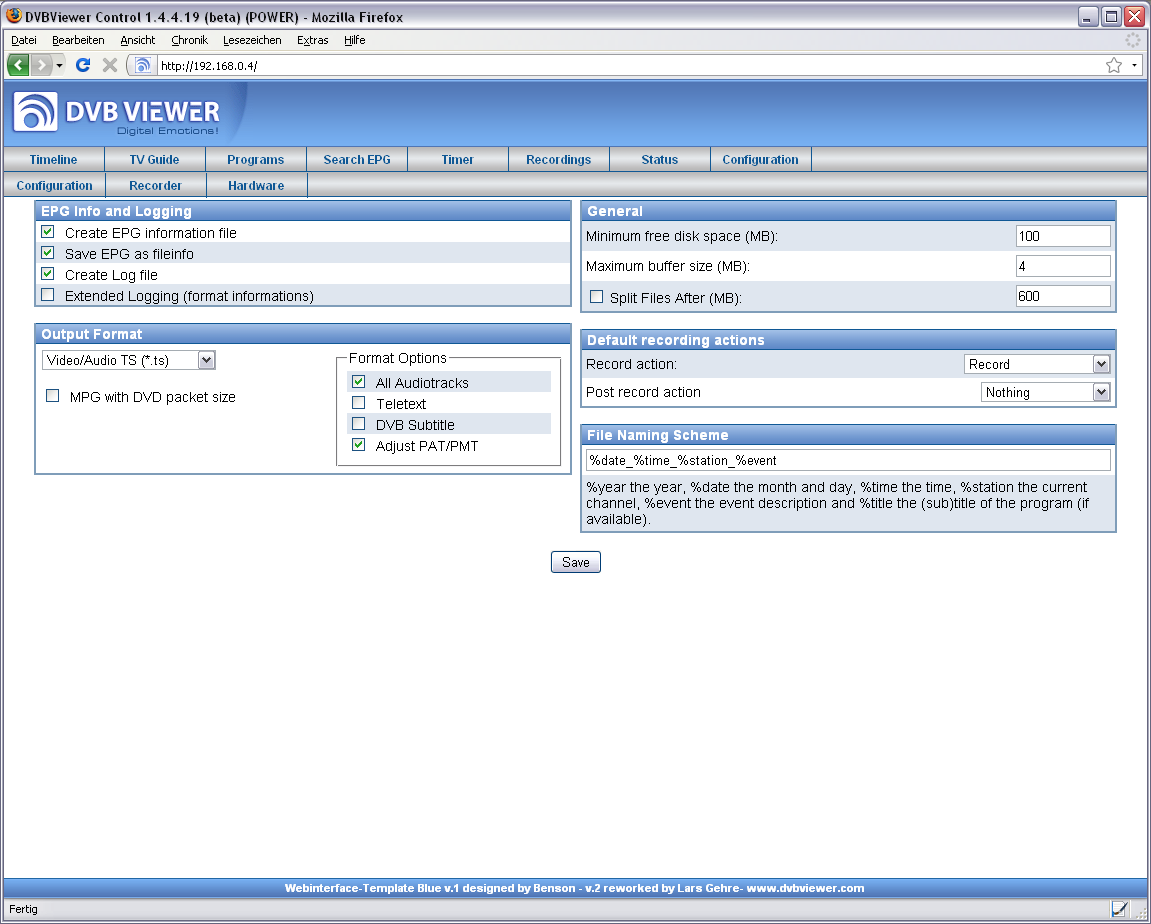
Task: Click the bookmark star icon in address bar
Action: 1113,65
